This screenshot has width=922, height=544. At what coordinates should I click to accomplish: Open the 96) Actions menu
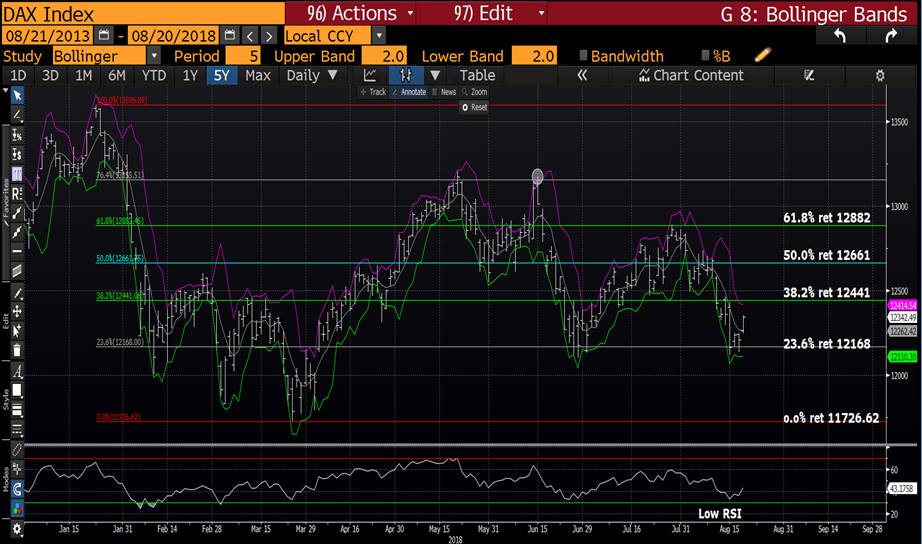coord(360,13)
